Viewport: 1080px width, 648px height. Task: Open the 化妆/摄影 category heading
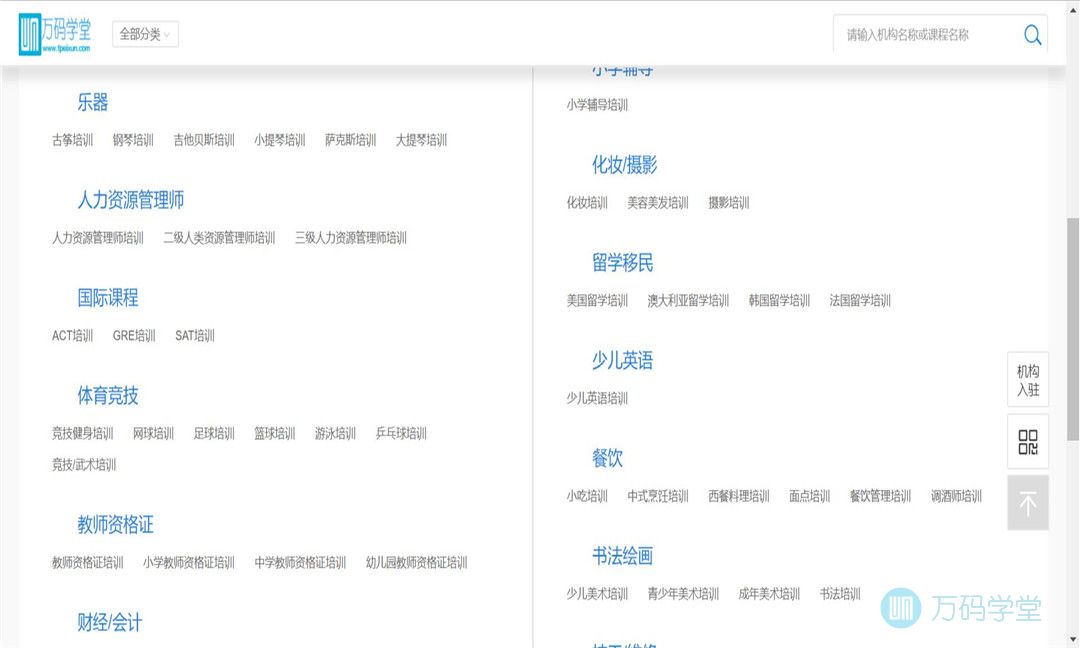pyautogui.click(x=624, y=165)
